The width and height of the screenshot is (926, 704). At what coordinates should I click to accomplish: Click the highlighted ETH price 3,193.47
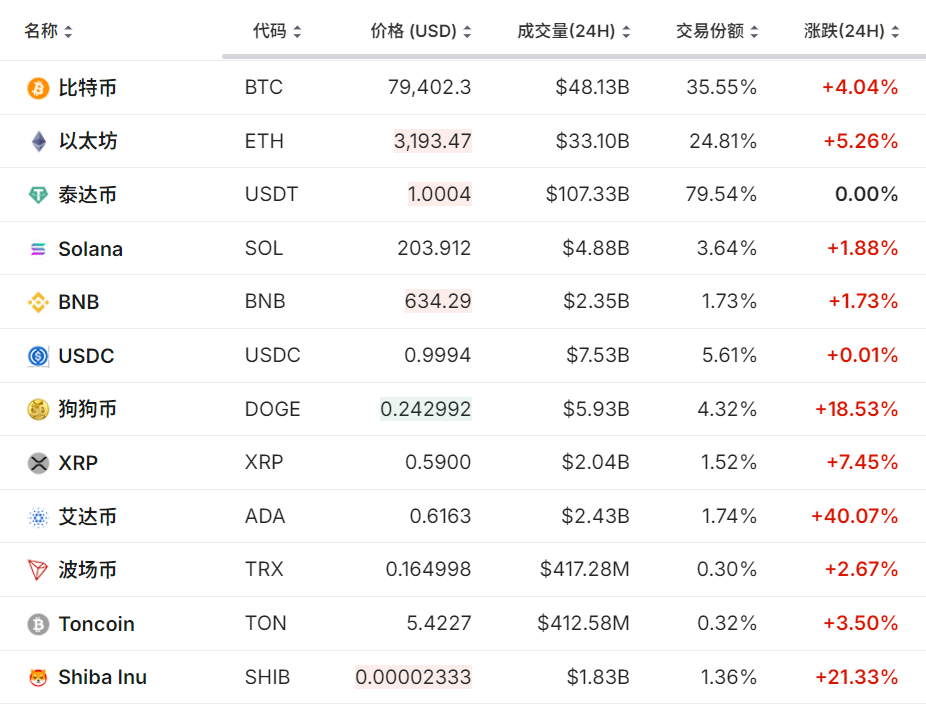click(x=432, y=141)
